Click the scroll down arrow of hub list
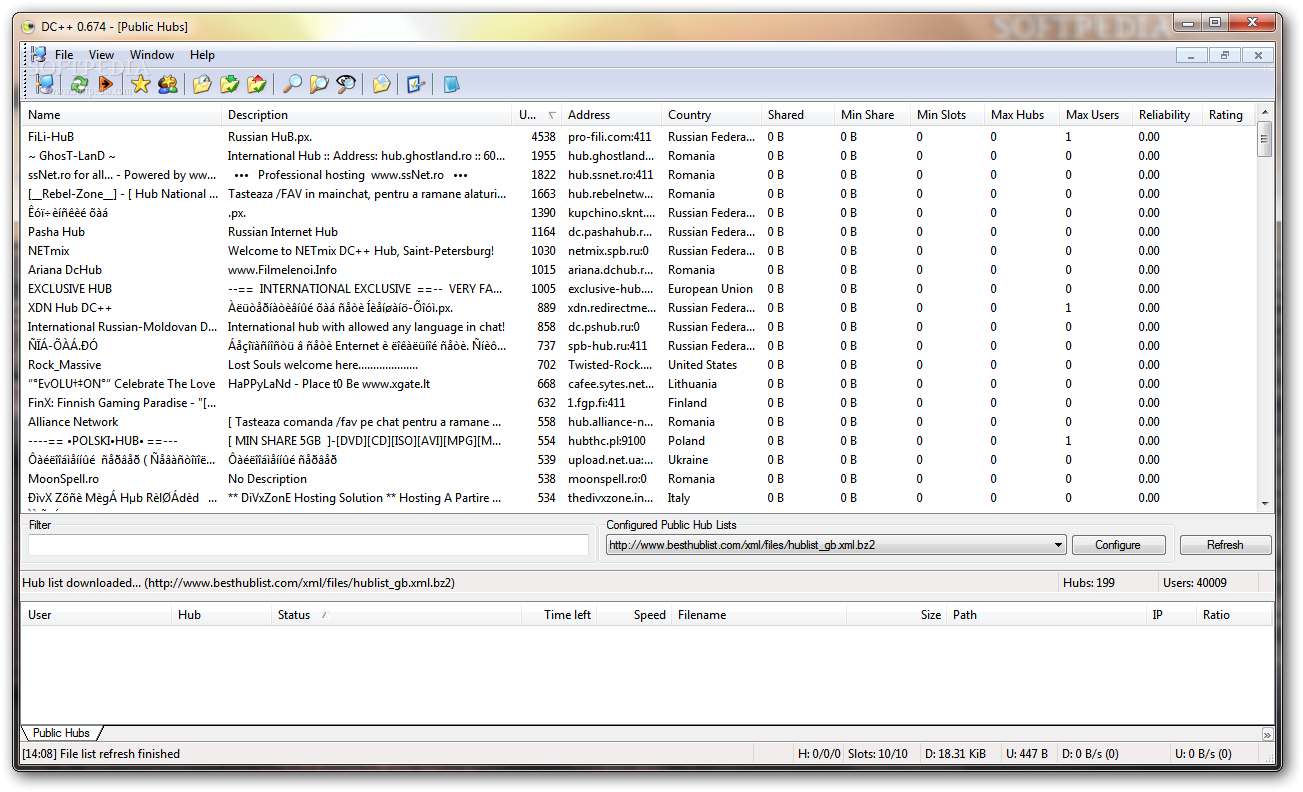 [1265, 502]
